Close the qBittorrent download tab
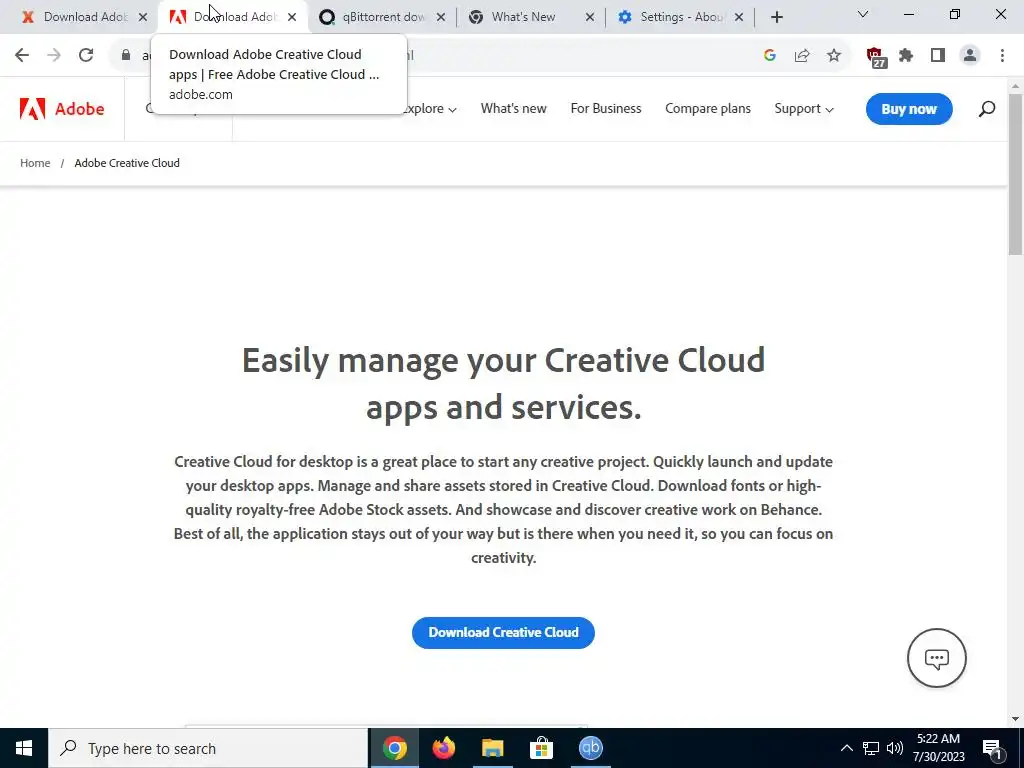Viewport: 1024px width, 768px height. tap(441, 17)
